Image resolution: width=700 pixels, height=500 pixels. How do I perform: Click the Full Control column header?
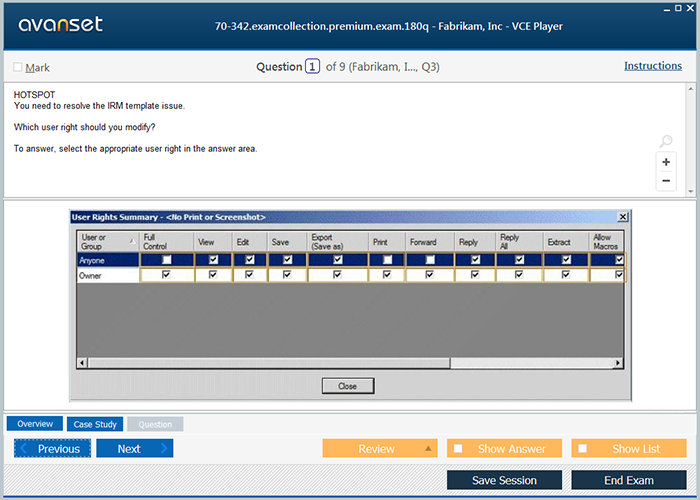(167, 242)
